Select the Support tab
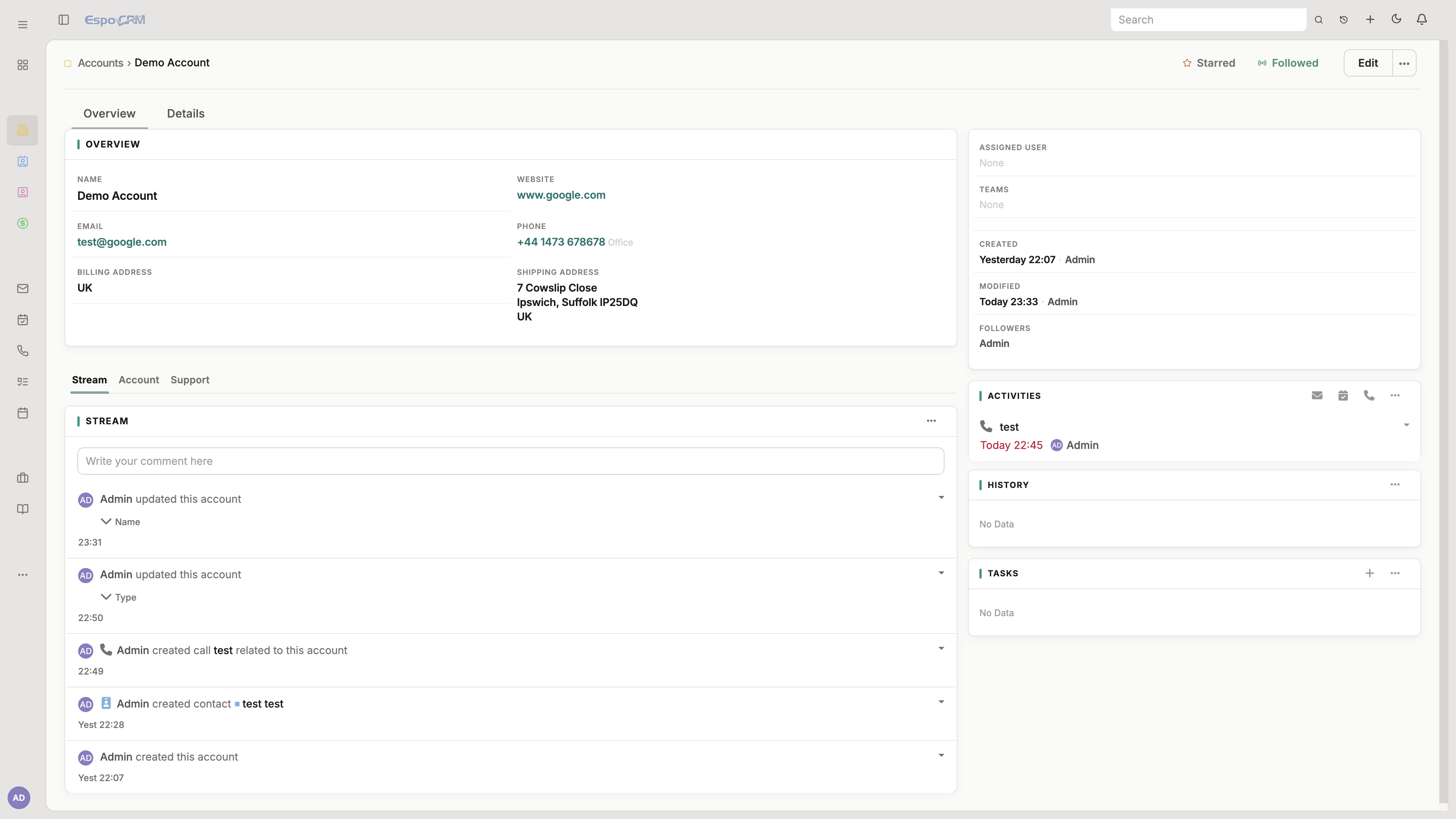This screenshot has height=819, width=1456. tap(190, 380)
